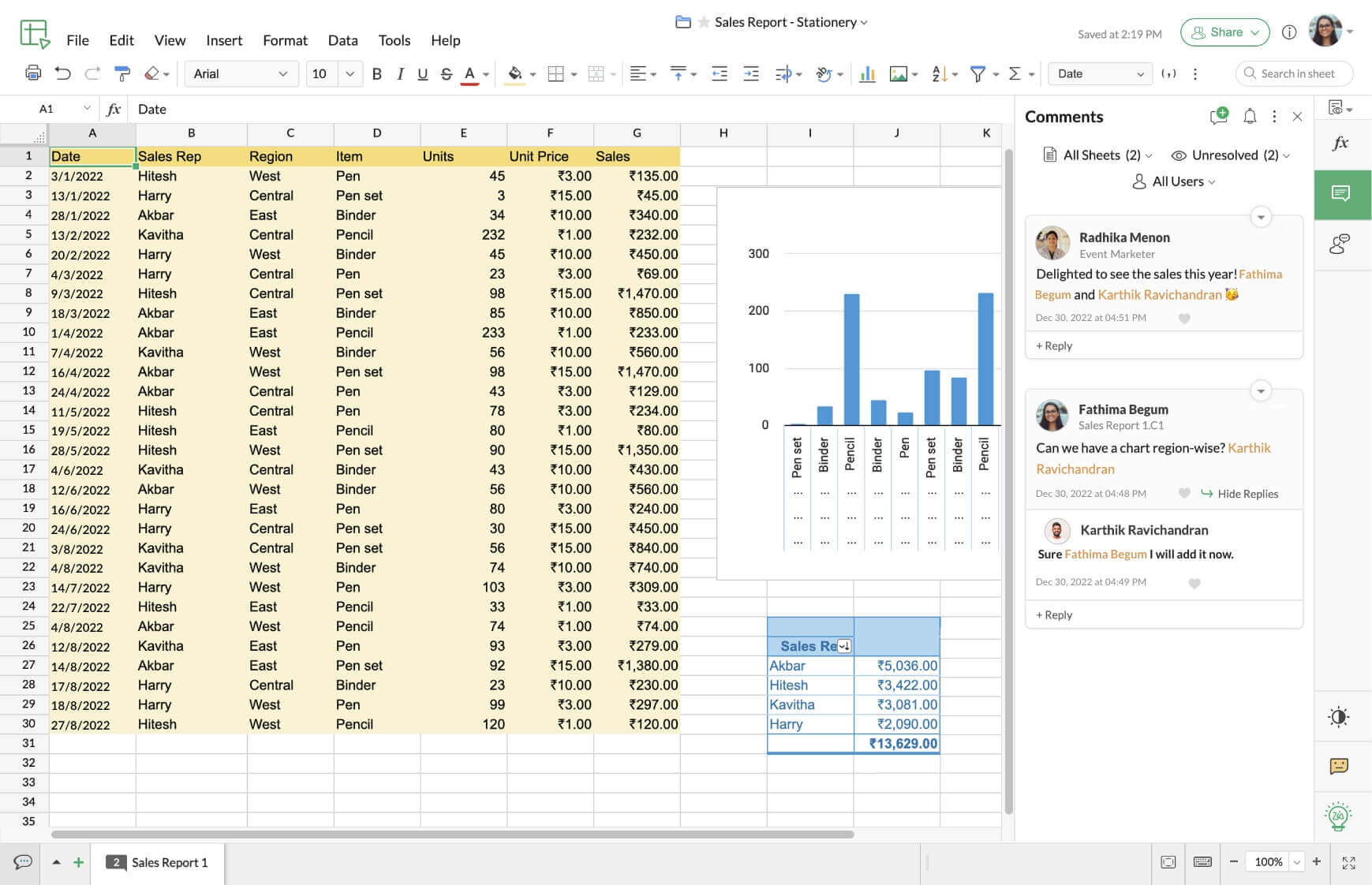Select the Filter icon in the toolbar
1372x885 pixels.
click(976, 73)
